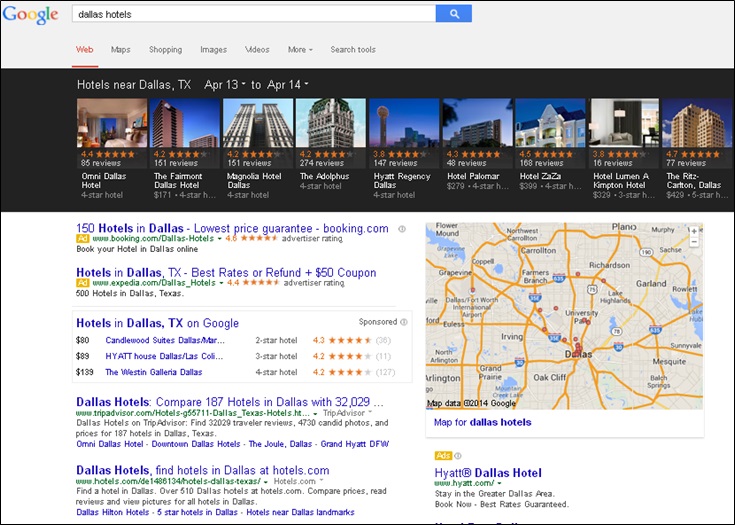Open the Expedia Best Rates or Refund ad

226,272
